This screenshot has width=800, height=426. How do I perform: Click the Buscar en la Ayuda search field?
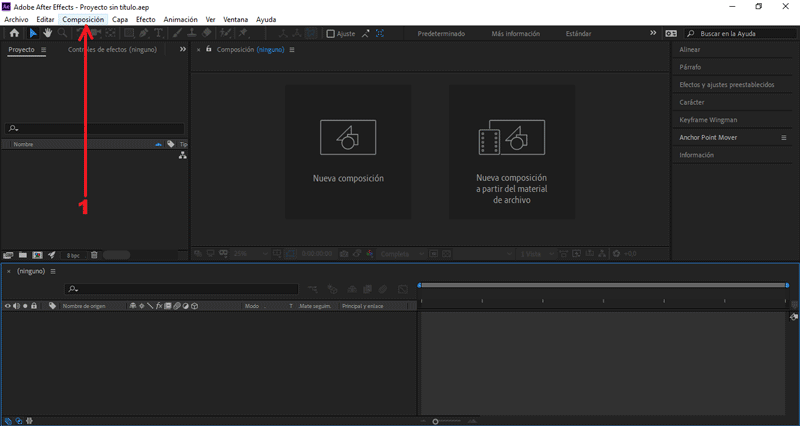pos(740,33)
